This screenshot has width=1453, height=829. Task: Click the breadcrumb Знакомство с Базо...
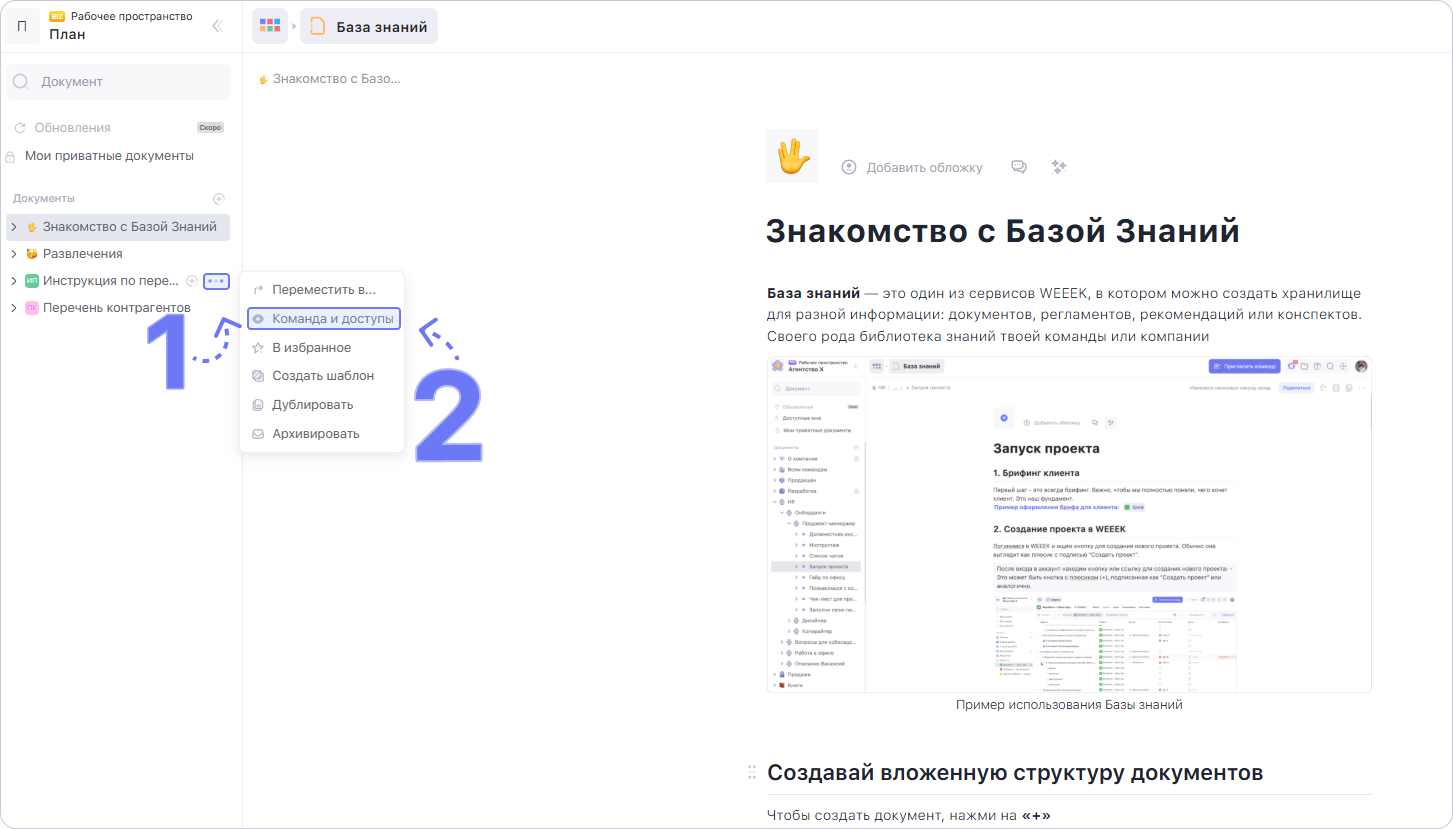click(x=329, y=78)
